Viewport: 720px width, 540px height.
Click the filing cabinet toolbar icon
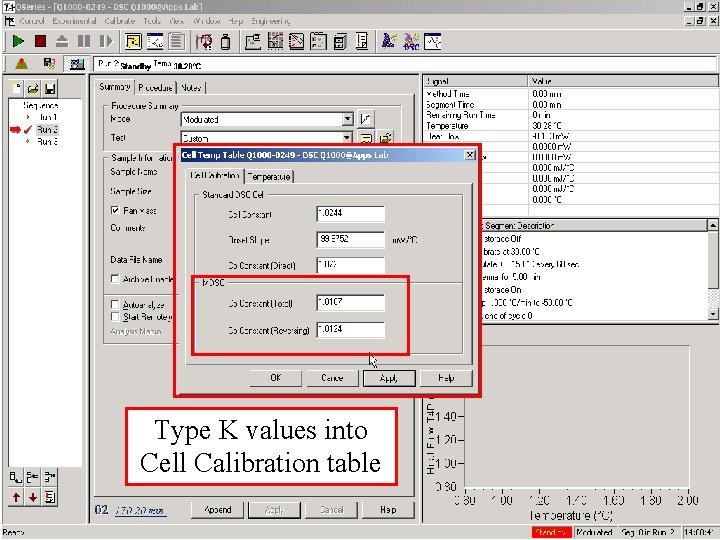pos(340,42)
